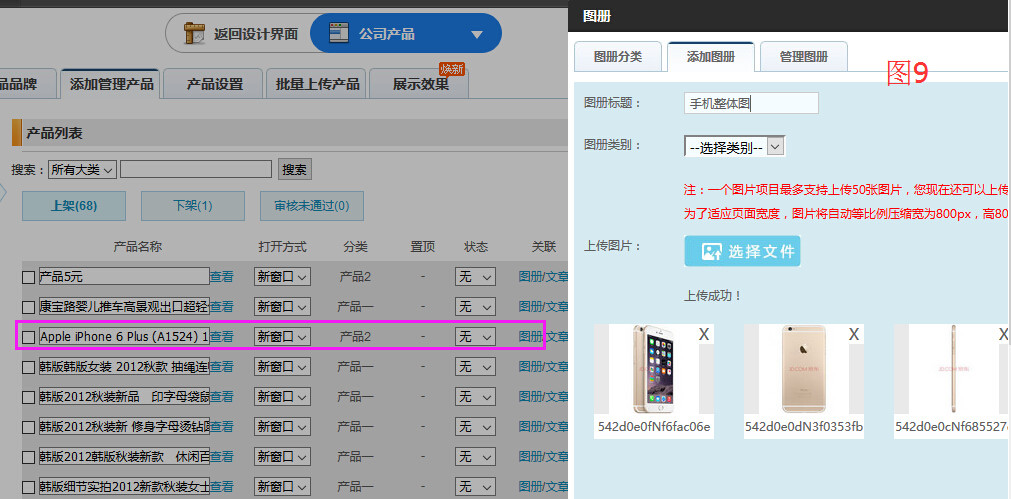Image resolution: width=1011 pixels, height=499 pixels.
Task: Check the 康宝路婴儿推车 product row checkbox
Action: [x=28, y=307]
